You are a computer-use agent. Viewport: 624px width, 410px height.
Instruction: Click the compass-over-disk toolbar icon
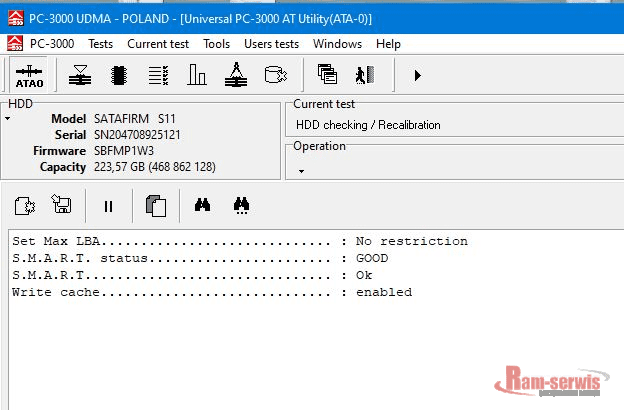coord(236,74)
